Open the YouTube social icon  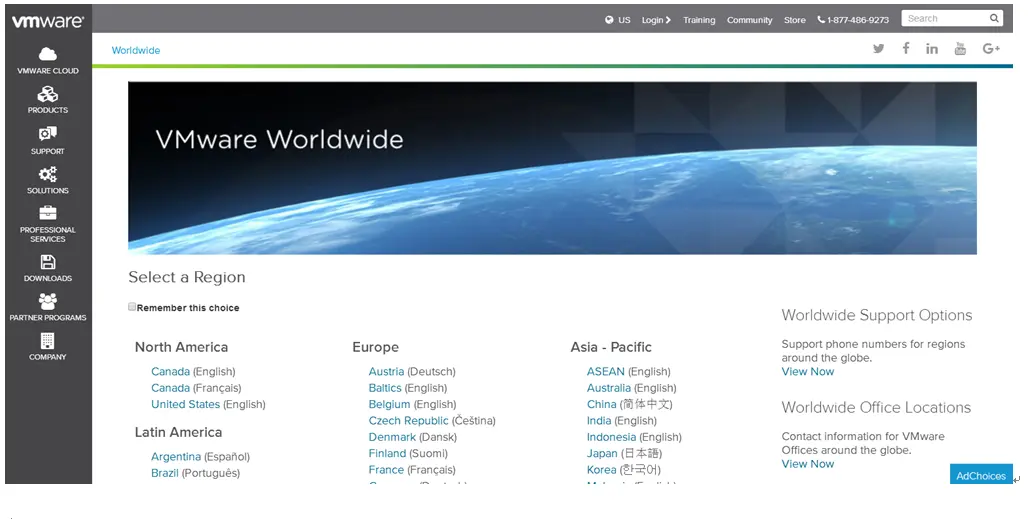(960, 49)
